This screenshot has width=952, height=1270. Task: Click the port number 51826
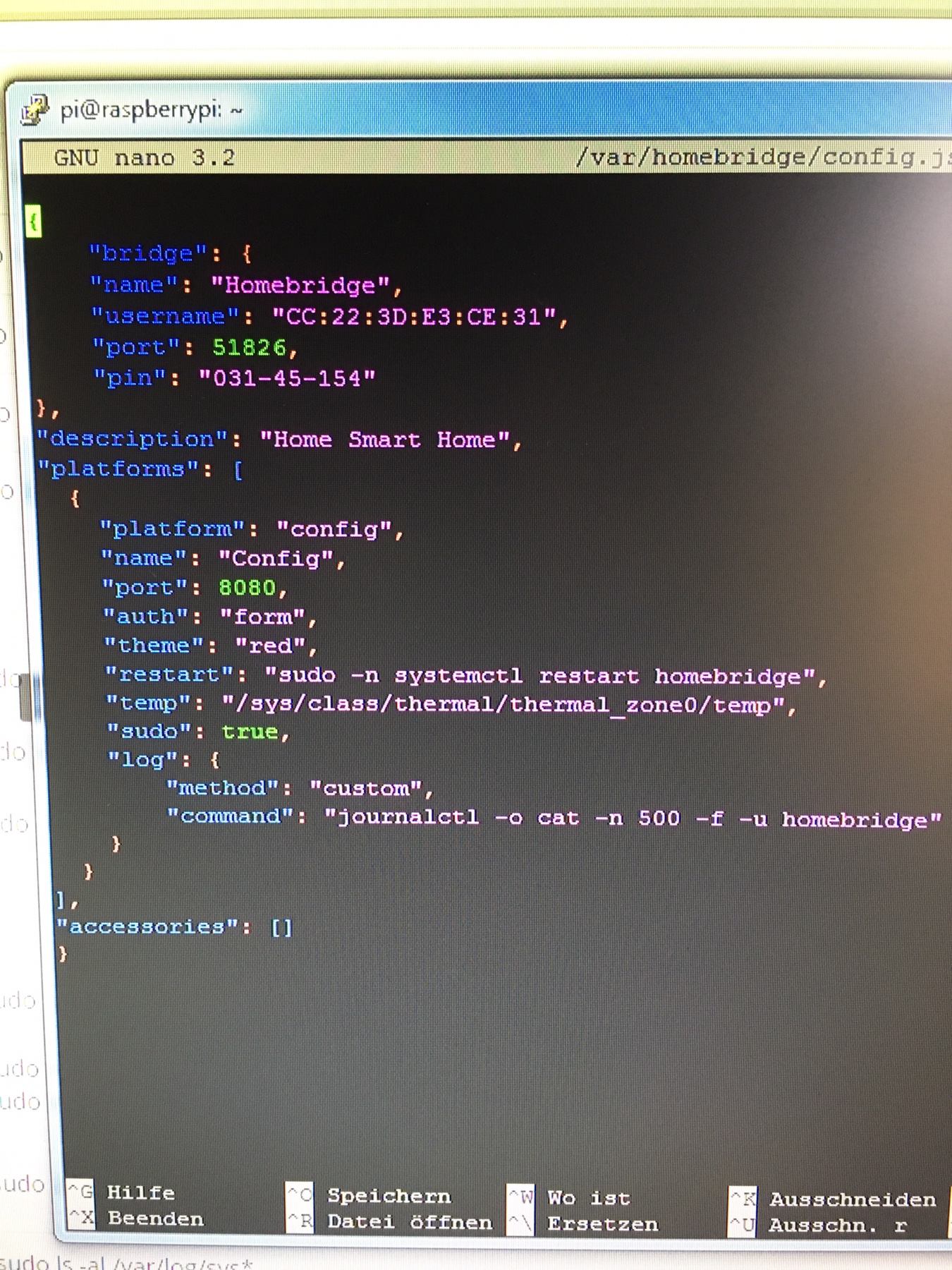[250, 347]
